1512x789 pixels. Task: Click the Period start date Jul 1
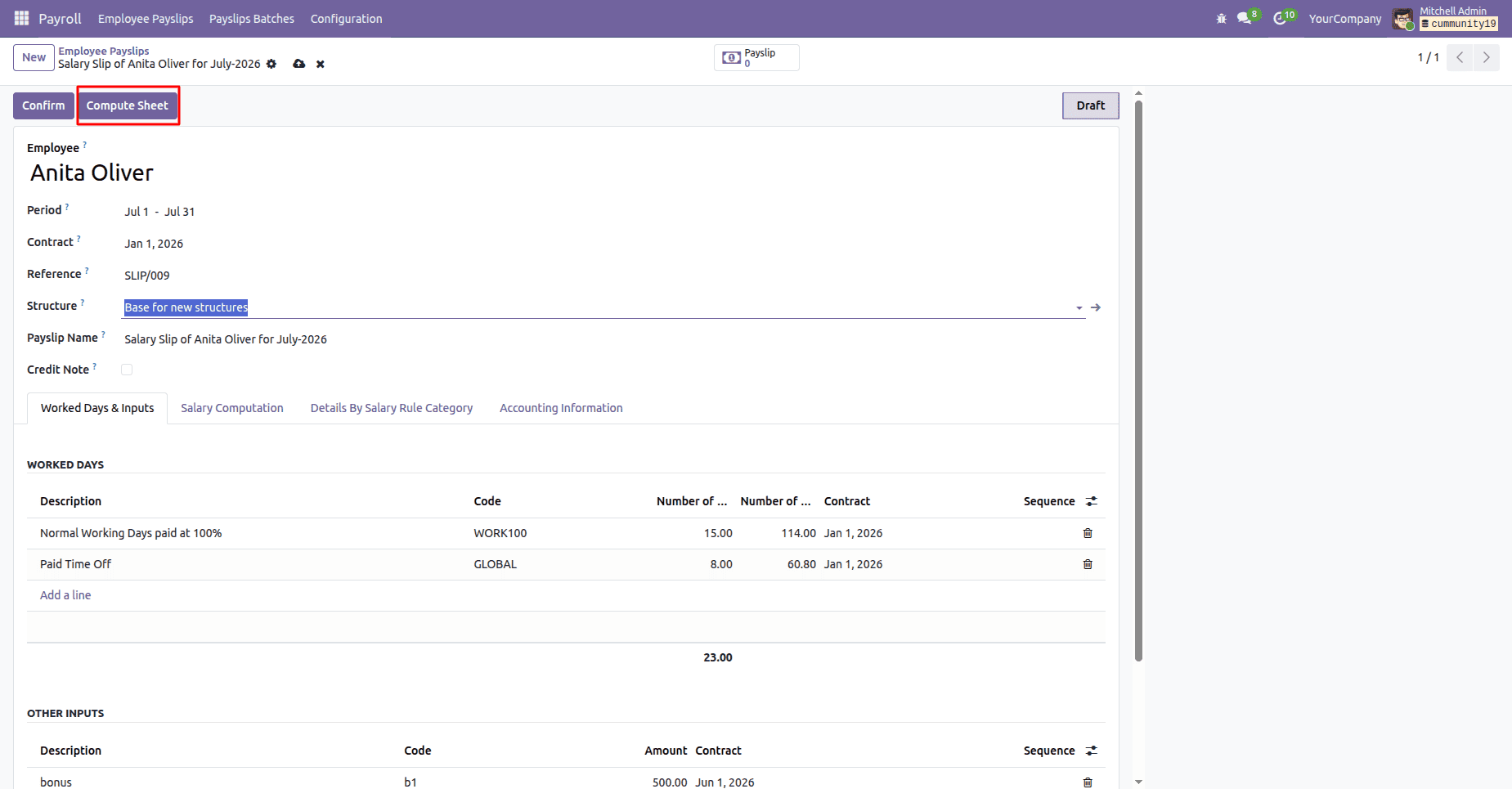click(x=137, y=212)
